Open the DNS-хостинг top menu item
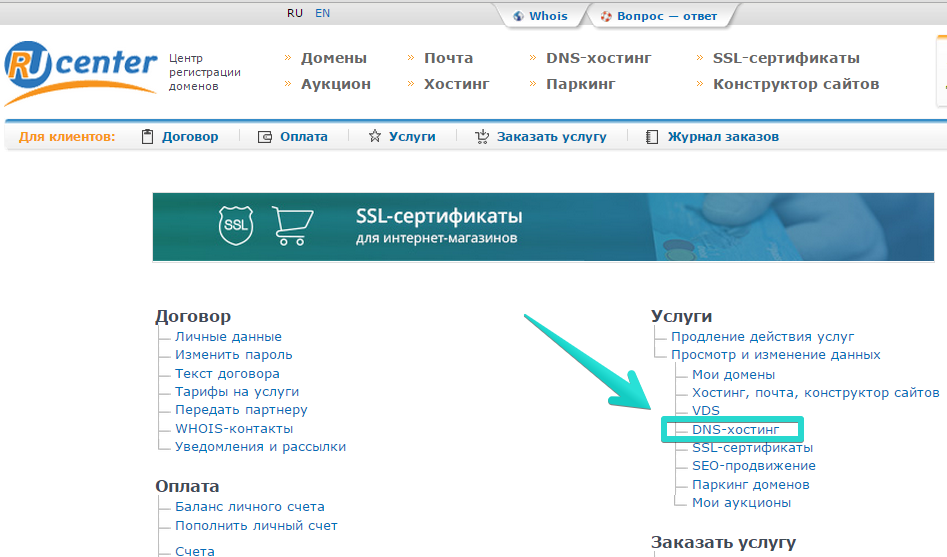 pyautogui.click(x=599, y=58)
